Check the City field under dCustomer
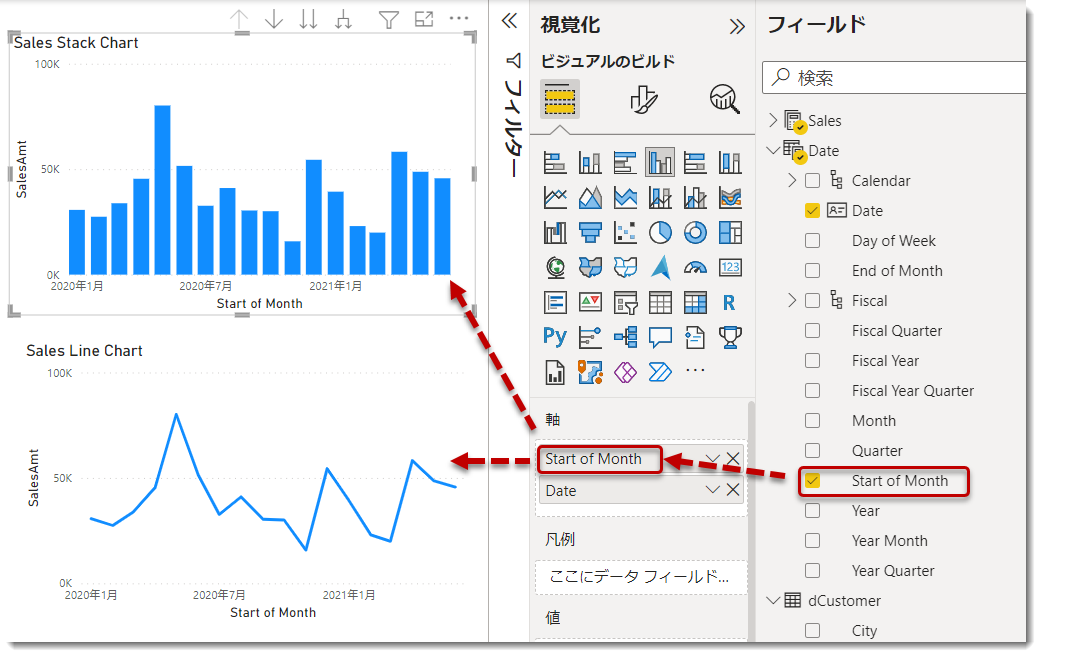The width and height of the screenshot is (1092, 660). pyautogui.click(x=812, y=631)
